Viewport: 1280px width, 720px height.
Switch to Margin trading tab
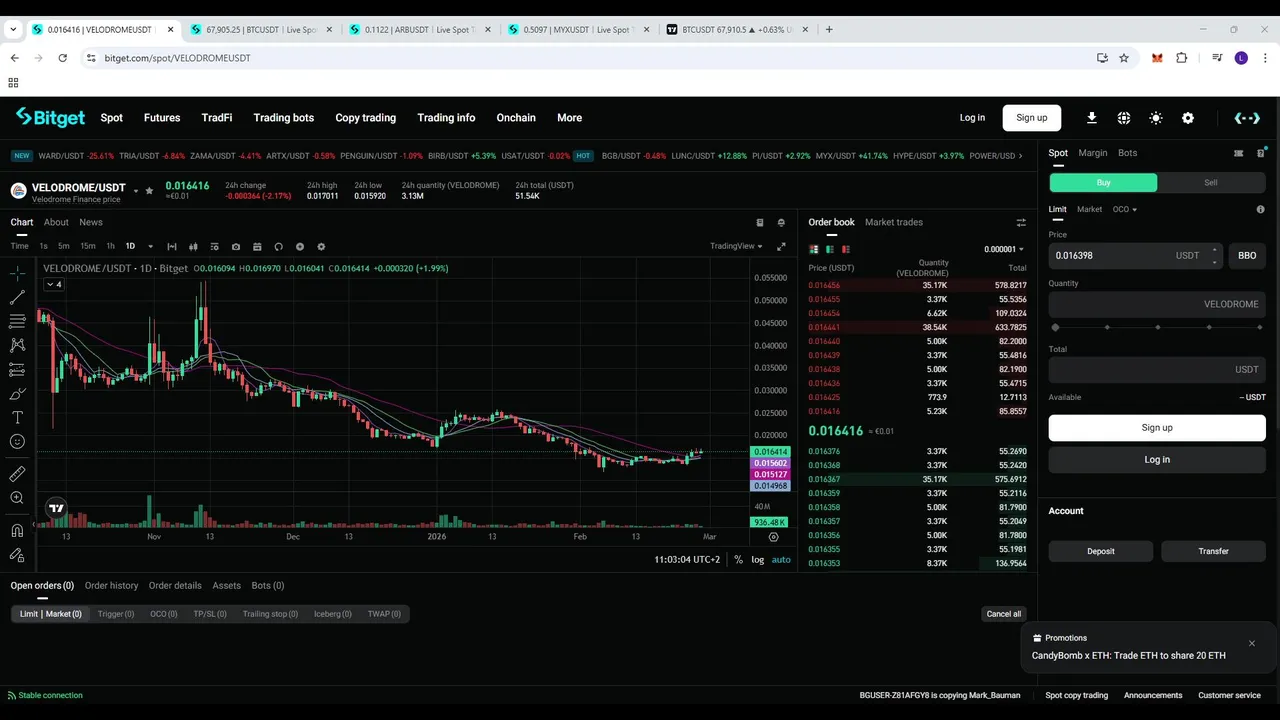pos(1092,153)
